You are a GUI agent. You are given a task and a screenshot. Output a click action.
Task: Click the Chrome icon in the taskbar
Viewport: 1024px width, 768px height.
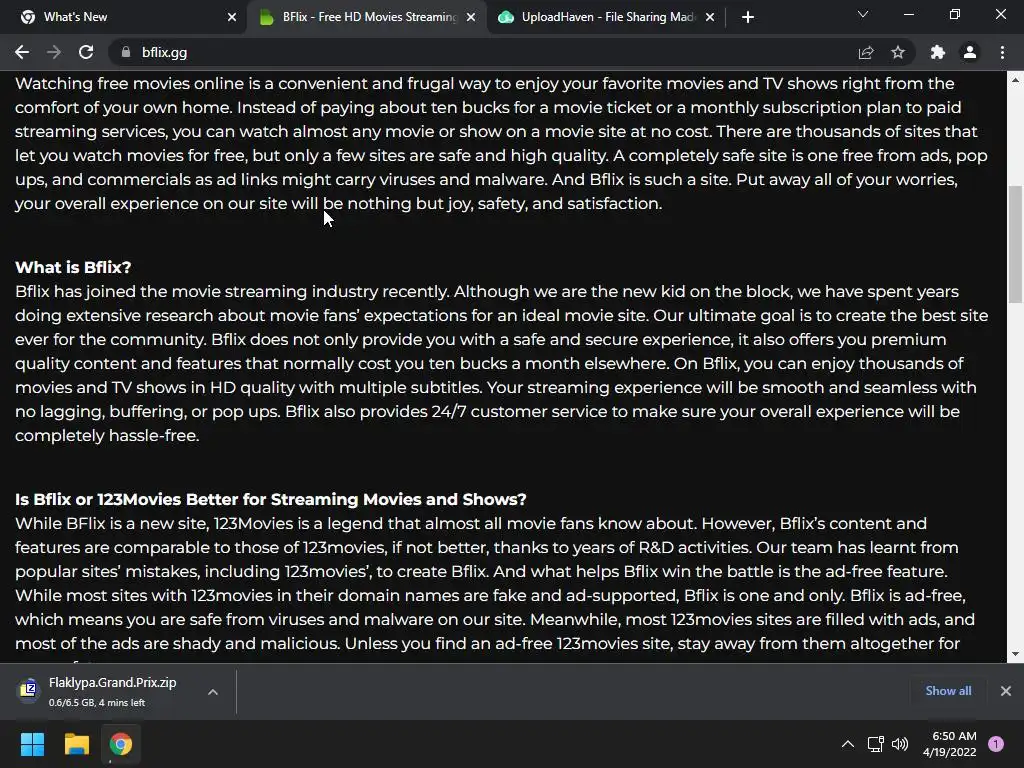121,744
